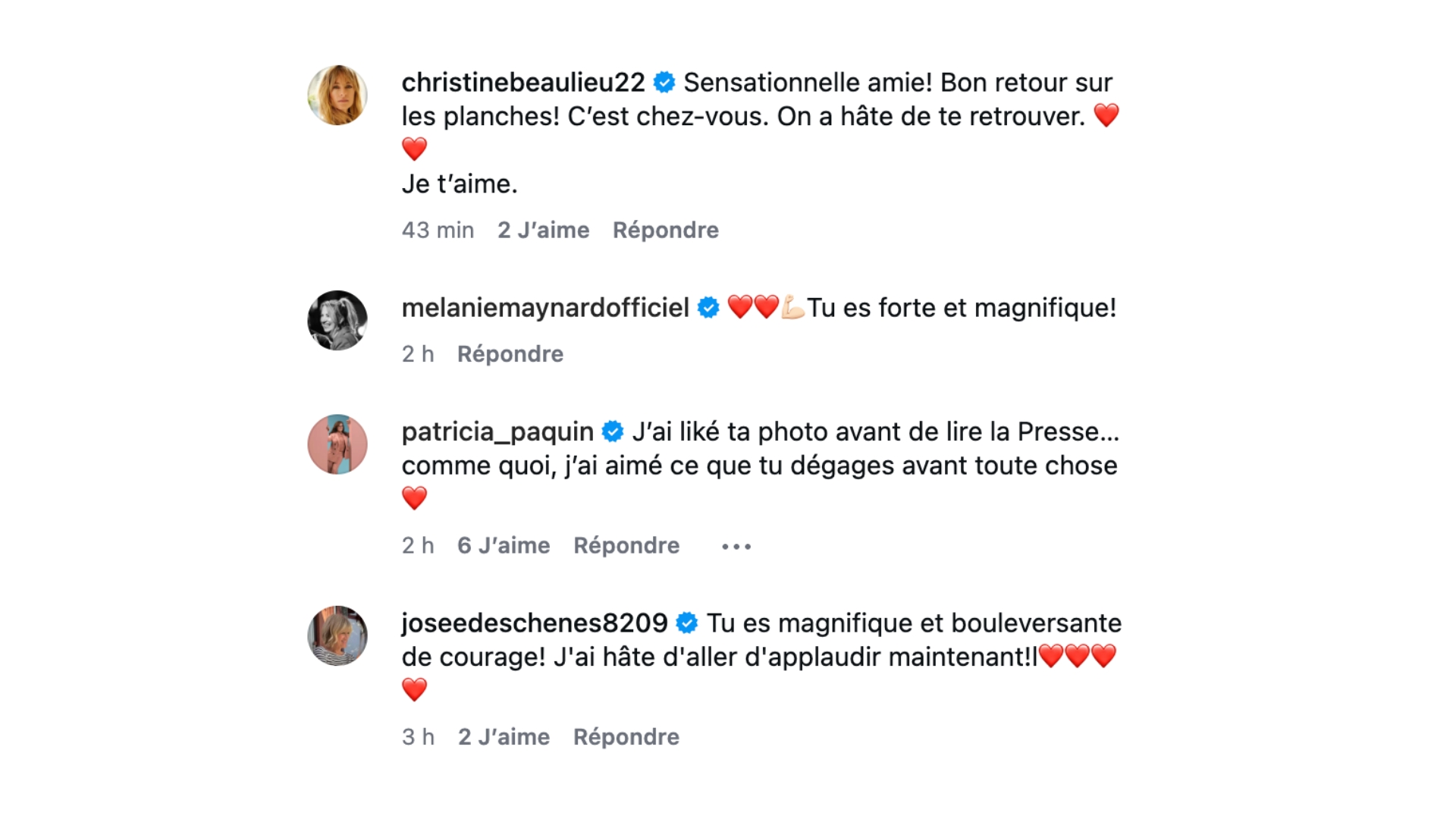This screenshot has height=819, width=1456.
Task: Click the 43 min comment timestamp
Action: click(438, 230)
